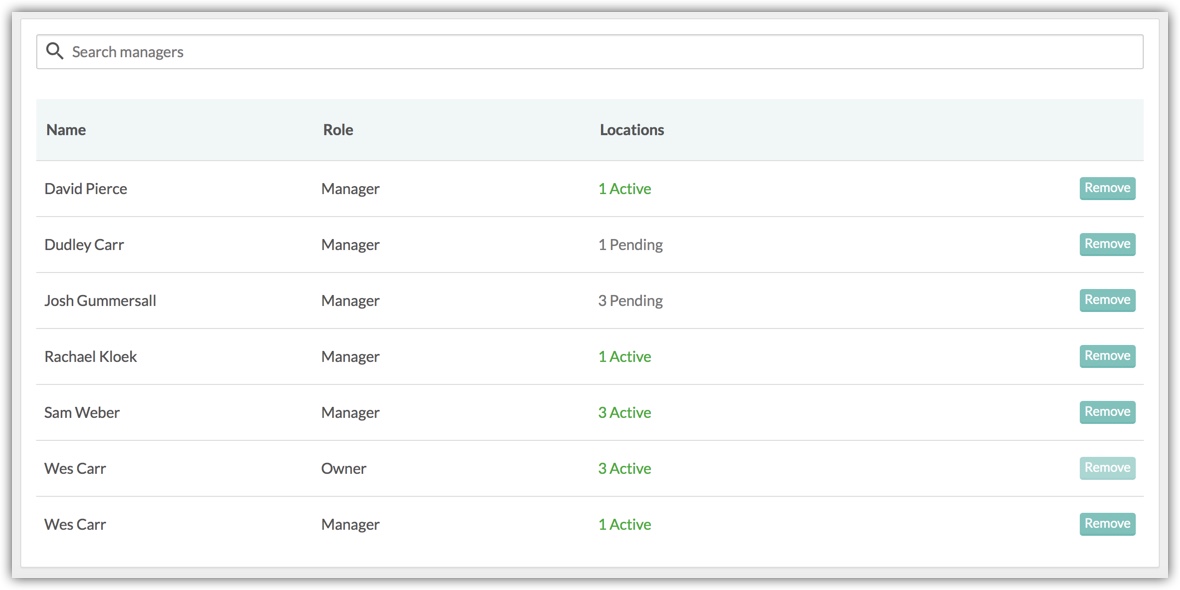Open David Pierce's 1 Active locations
Screen dimensions: 1180x590
[x=625, y=189]
